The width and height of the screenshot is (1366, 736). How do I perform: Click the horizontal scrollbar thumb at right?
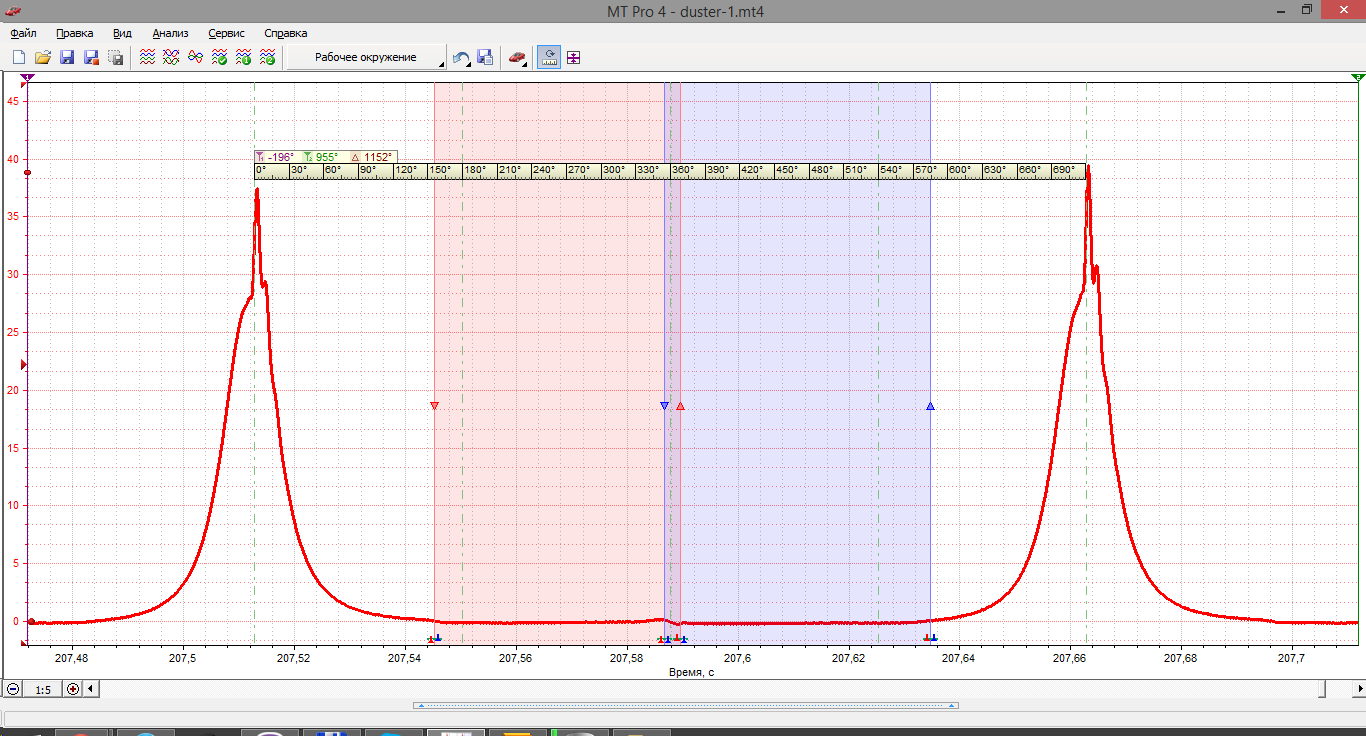(1323, 689)
